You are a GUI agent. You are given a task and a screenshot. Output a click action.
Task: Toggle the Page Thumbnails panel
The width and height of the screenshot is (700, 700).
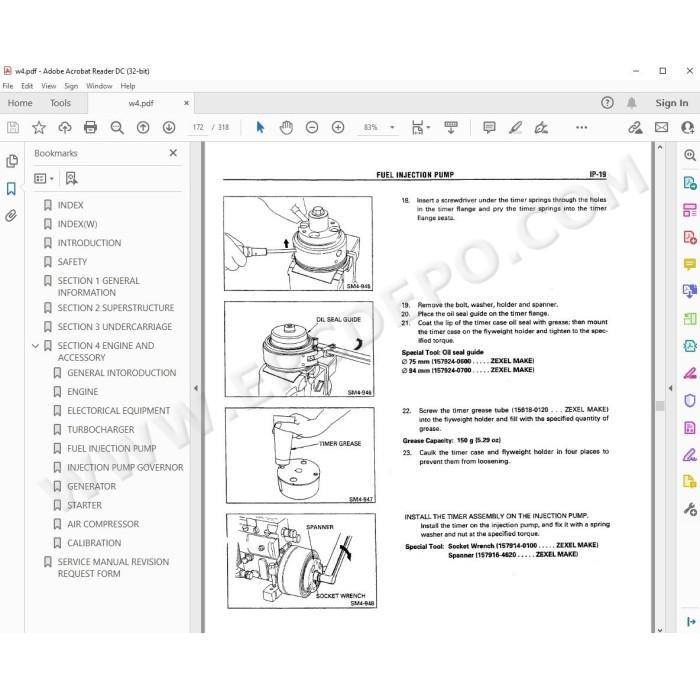(x=12, y=161)
